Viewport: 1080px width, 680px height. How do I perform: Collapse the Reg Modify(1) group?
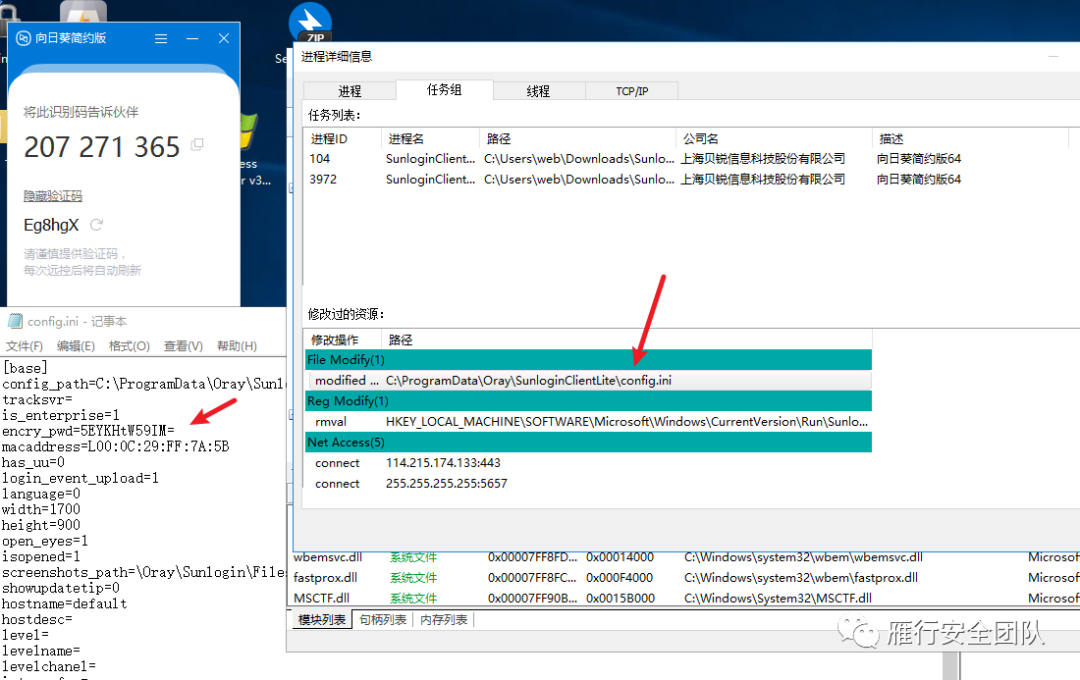pyautogui.click(x=588, y=401)
